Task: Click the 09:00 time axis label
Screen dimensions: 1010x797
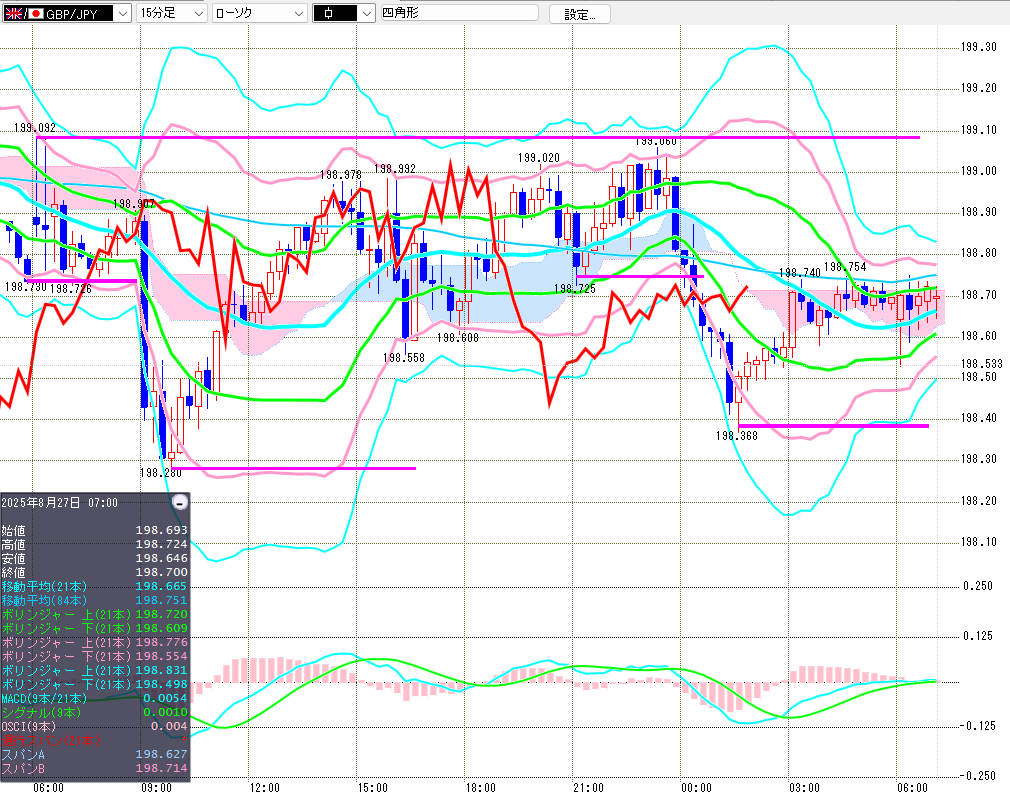Action: click(x=157, y=788)
